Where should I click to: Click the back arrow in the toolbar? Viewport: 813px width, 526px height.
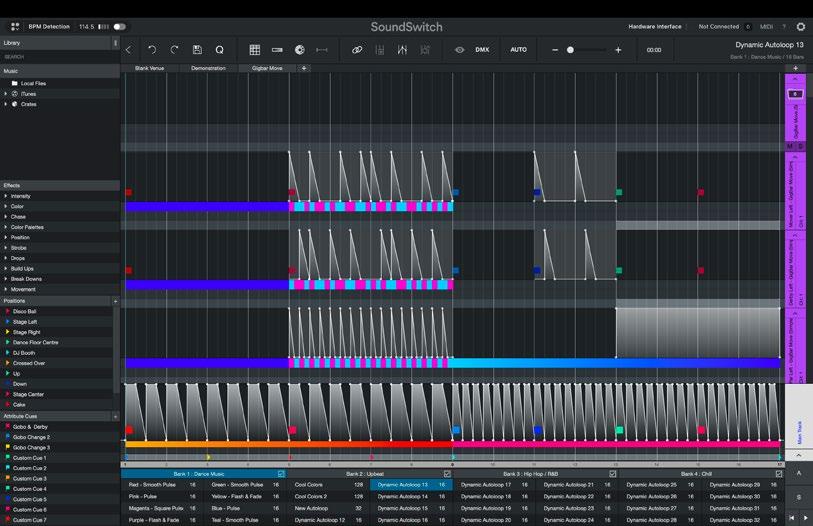click(x=128, y=50)
